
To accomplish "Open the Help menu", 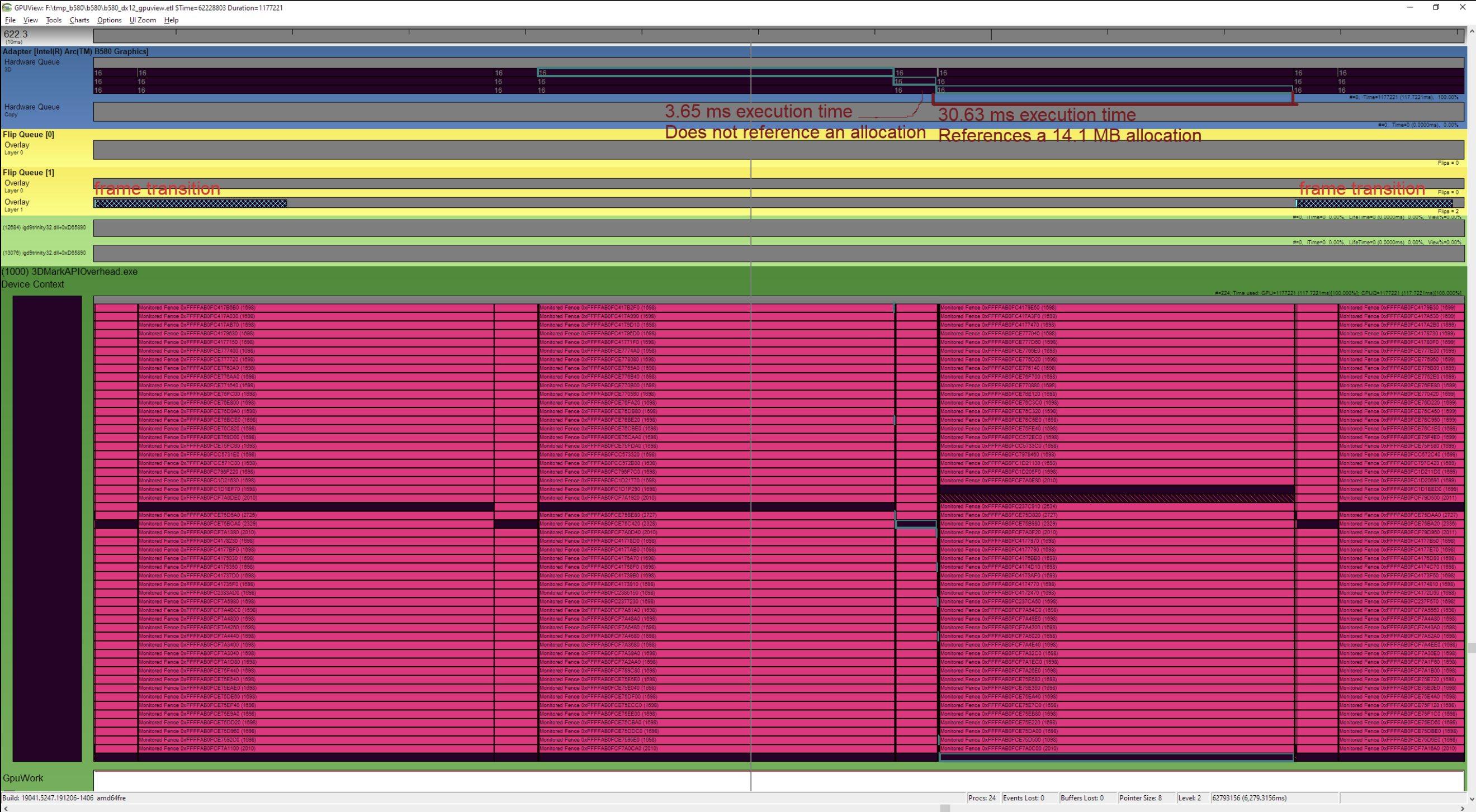I will [x=170, y=20].
